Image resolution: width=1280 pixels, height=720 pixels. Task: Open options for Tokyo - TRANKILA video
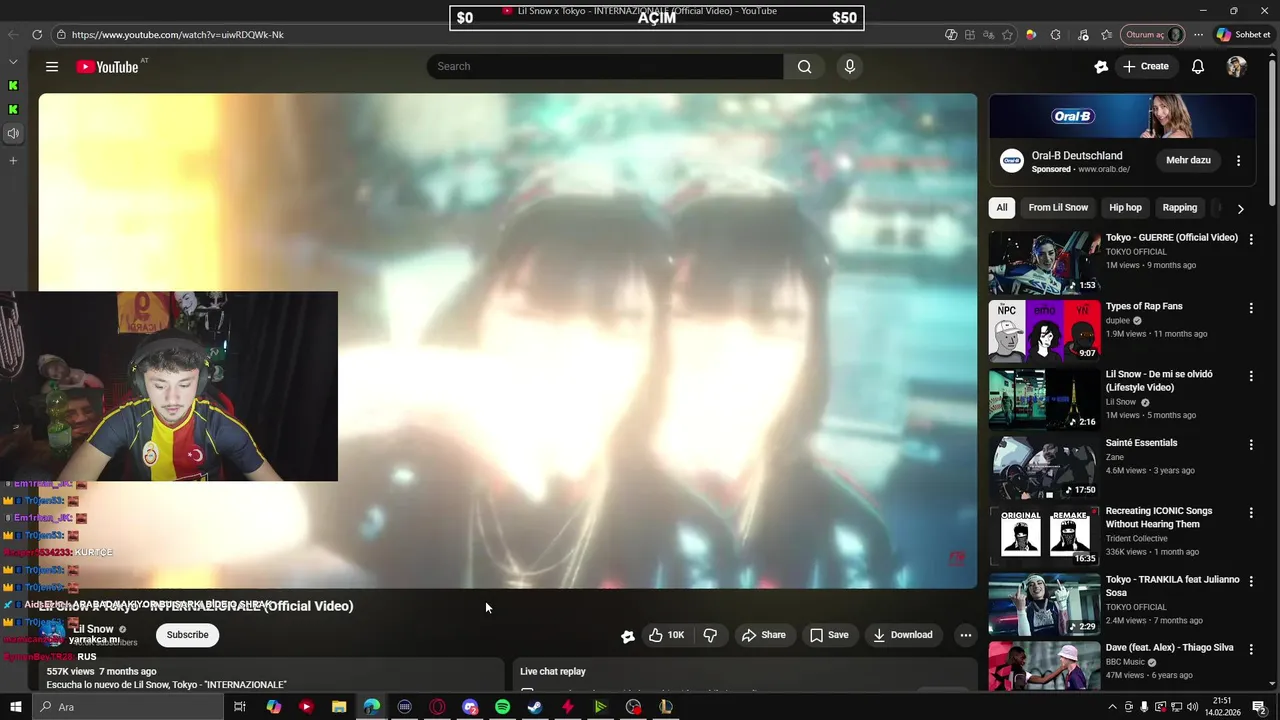click(1250, 582)
